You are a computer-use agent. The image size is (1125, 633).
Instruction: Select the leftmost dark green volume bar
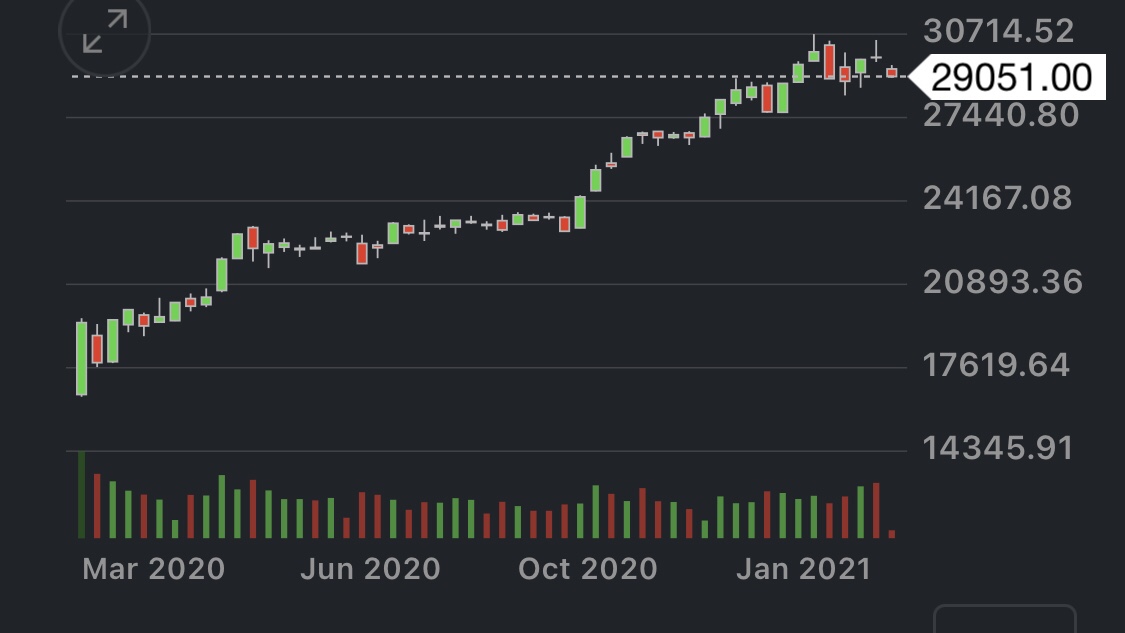point(81,495)
